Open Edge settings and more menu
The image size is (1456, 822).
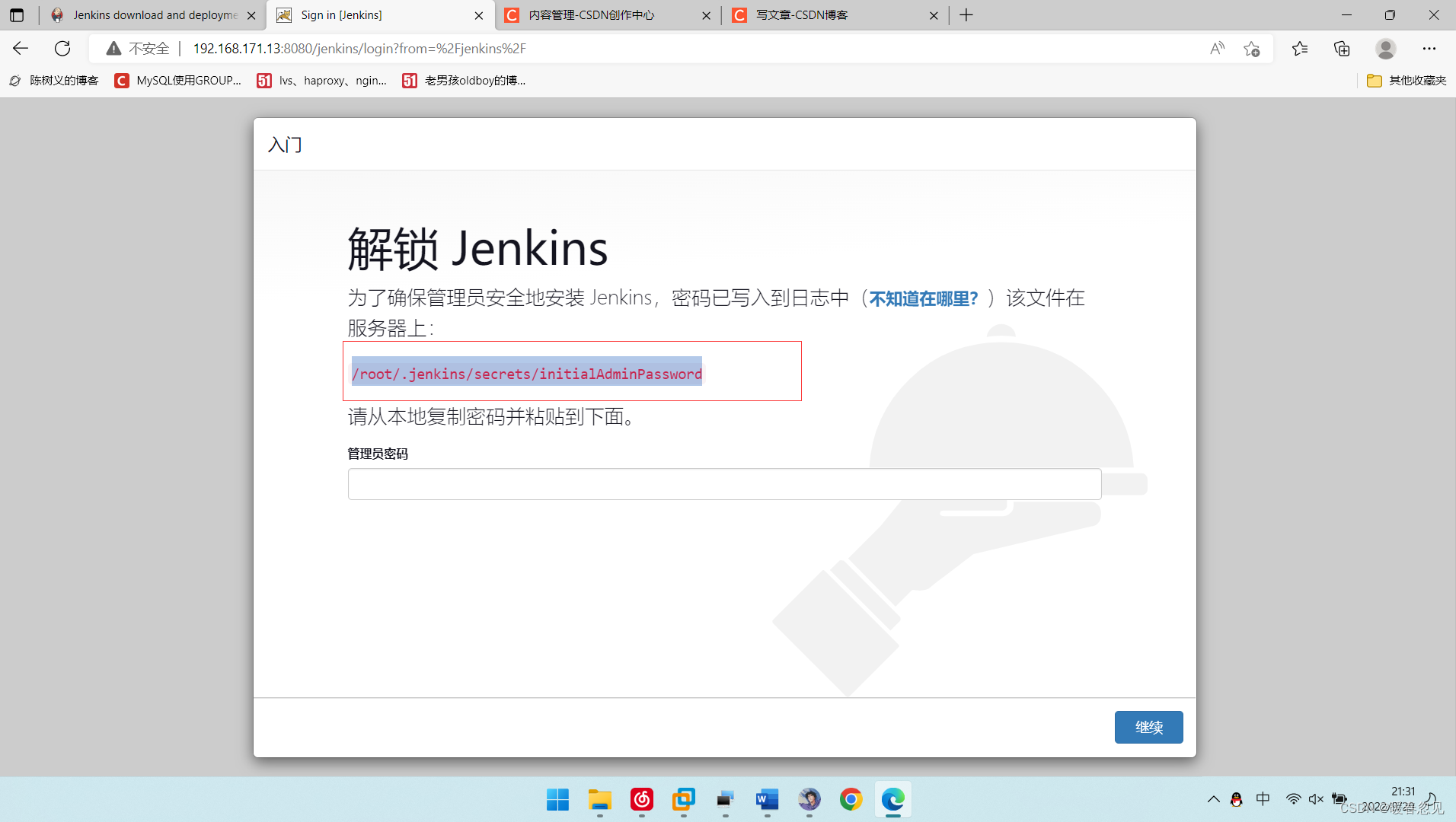pyautogui.click(x=1429, y=49)
